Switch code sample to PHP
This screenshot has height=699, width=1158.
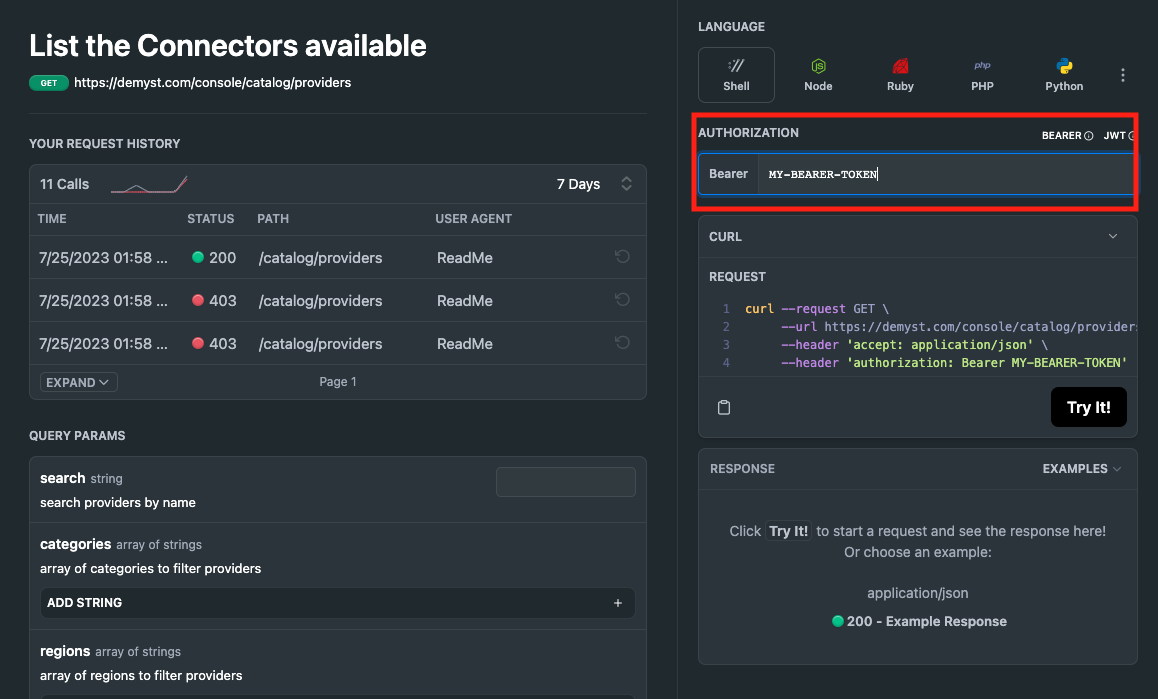tap(982, 75)
